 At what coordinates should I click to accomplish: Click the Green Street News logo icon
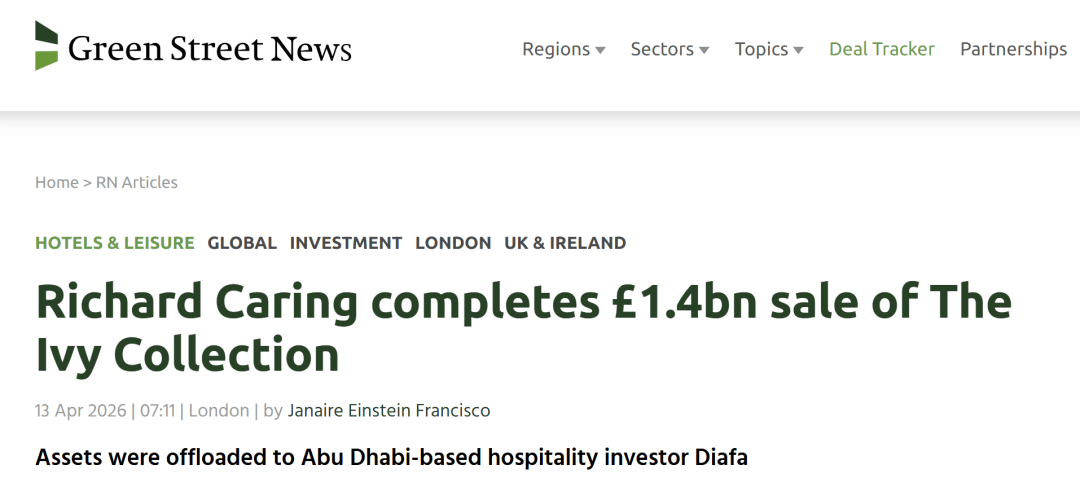46,46
